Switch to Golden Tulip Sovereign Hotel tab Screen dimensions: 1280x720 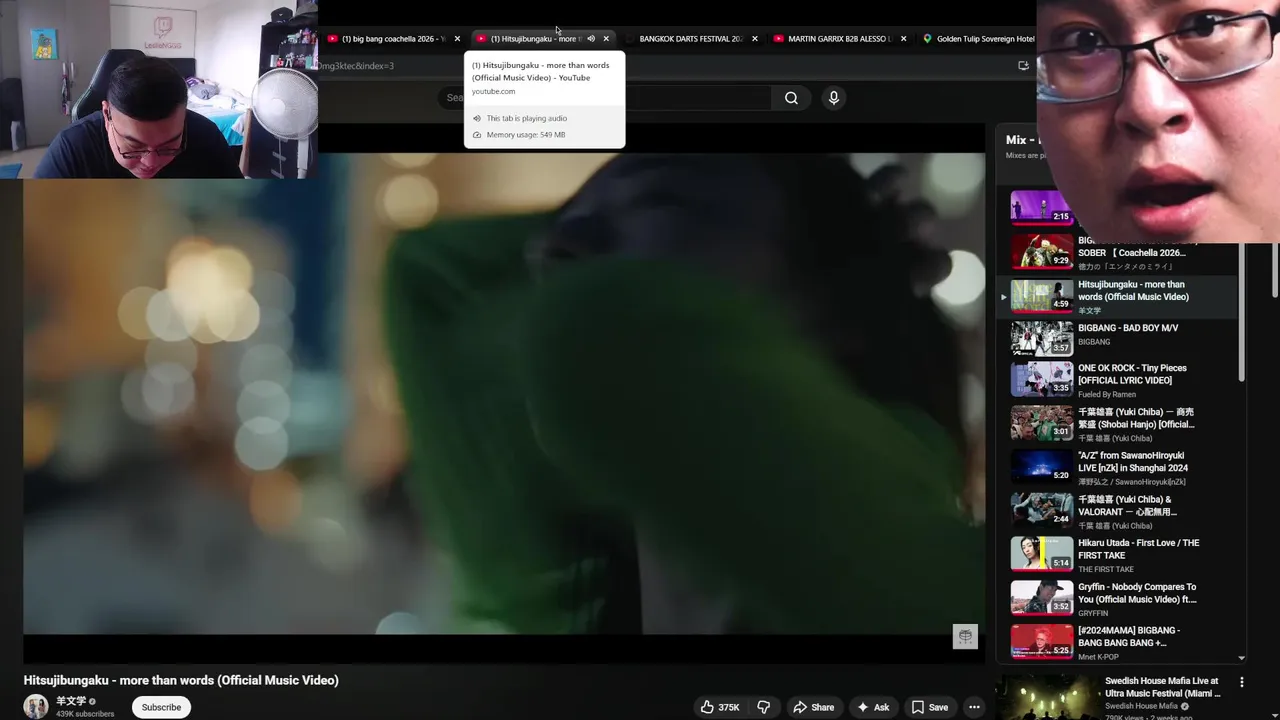point(978,39)
